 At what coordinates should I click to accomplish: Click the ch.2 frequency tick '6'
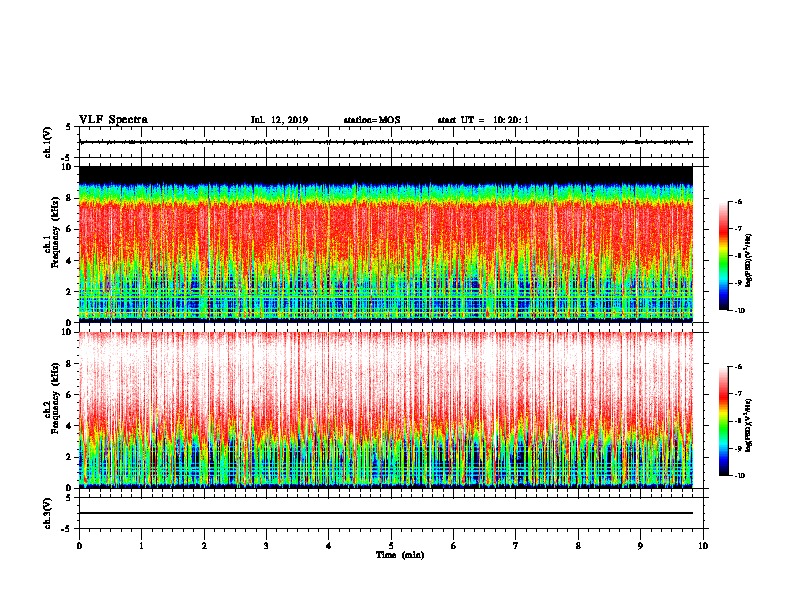pos(70,395)
